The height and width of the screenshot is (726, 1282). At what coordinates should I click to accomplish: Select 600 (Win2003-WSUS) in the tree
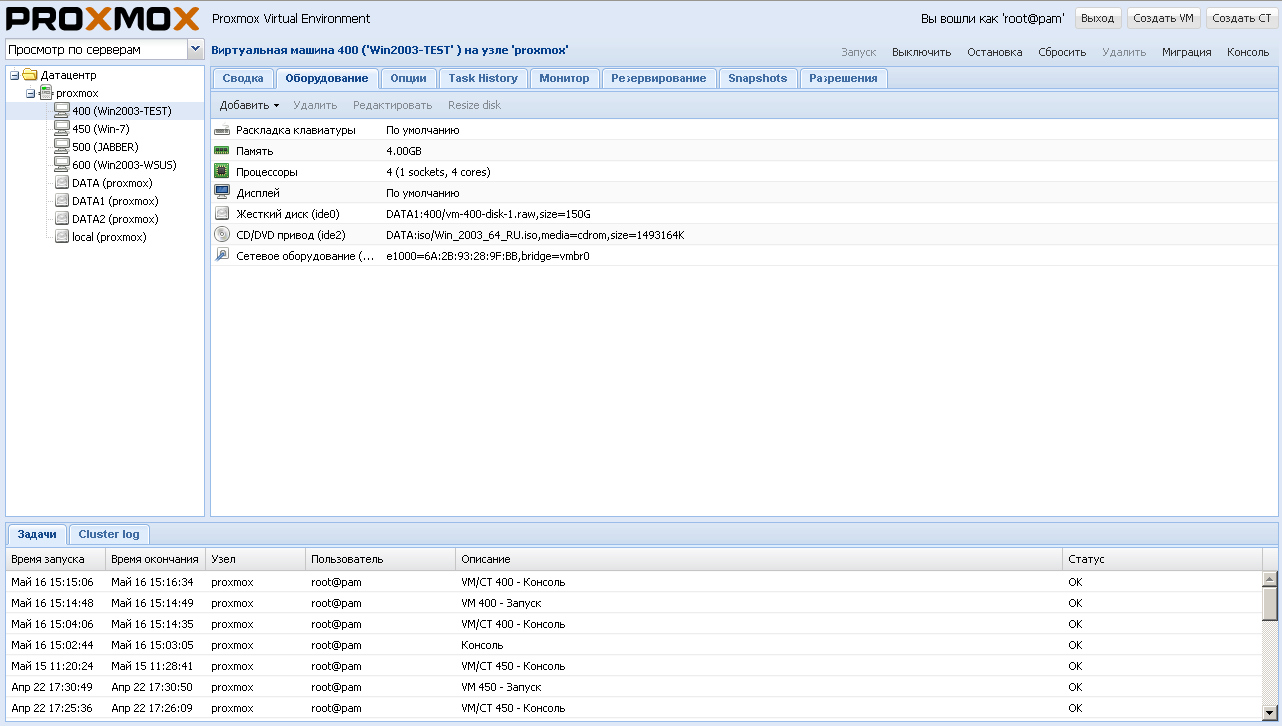[x=124, y=165]
